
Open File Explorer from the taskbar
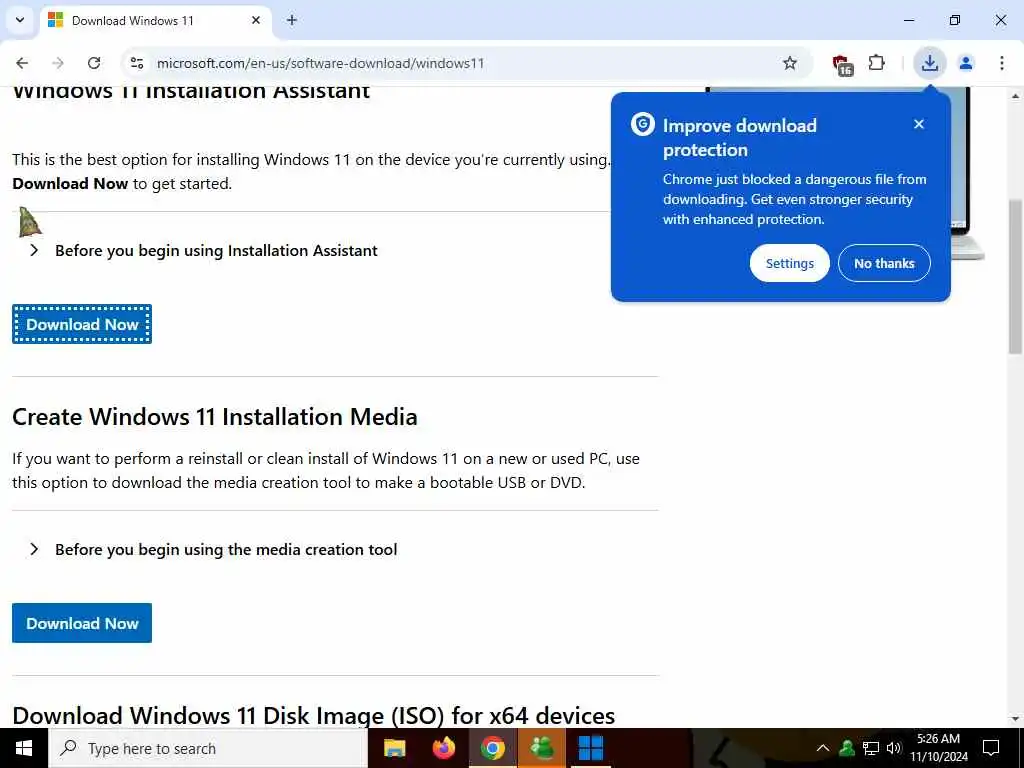click(x=394, y=748)
